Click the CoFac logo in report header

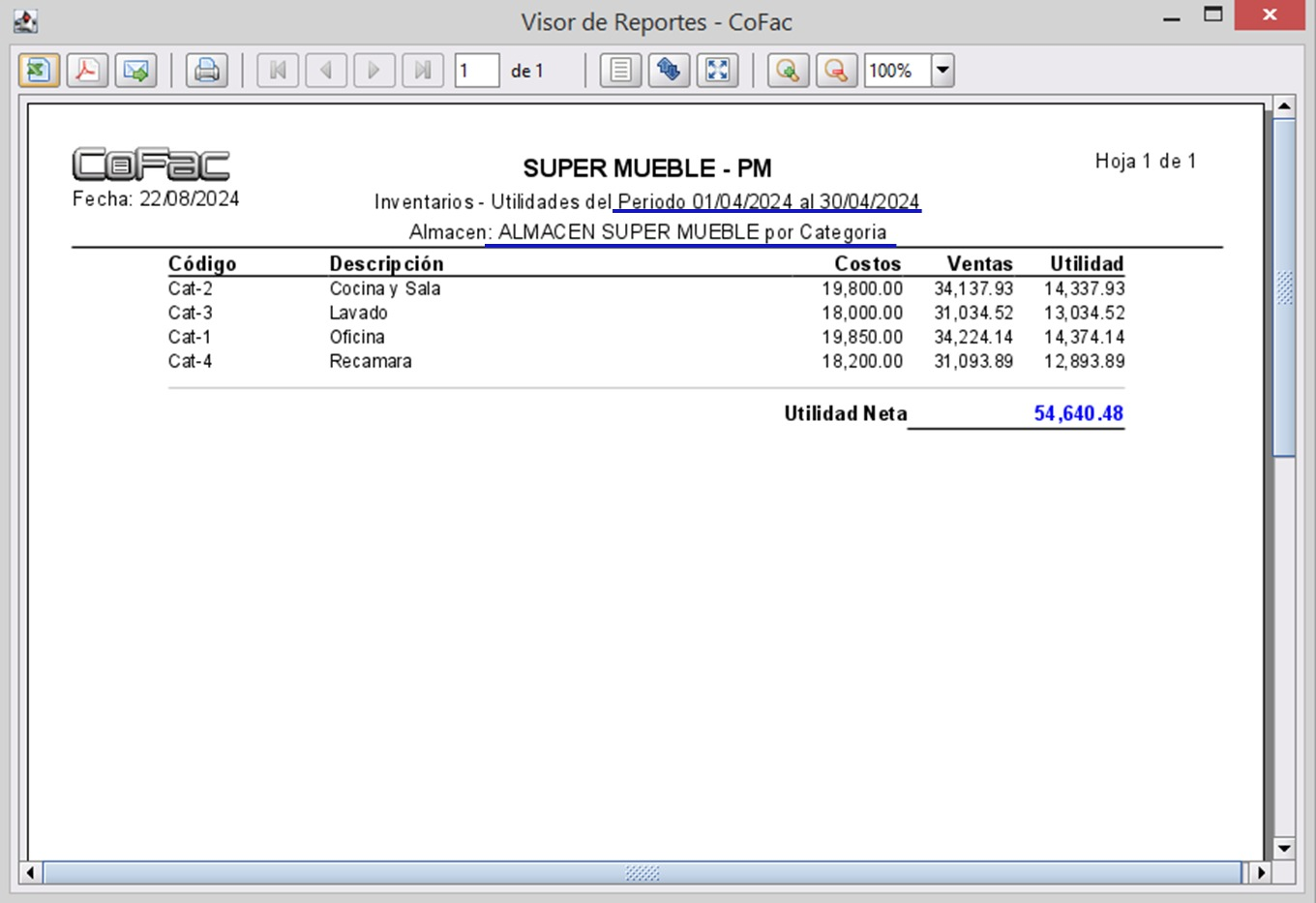pos(151,165)
